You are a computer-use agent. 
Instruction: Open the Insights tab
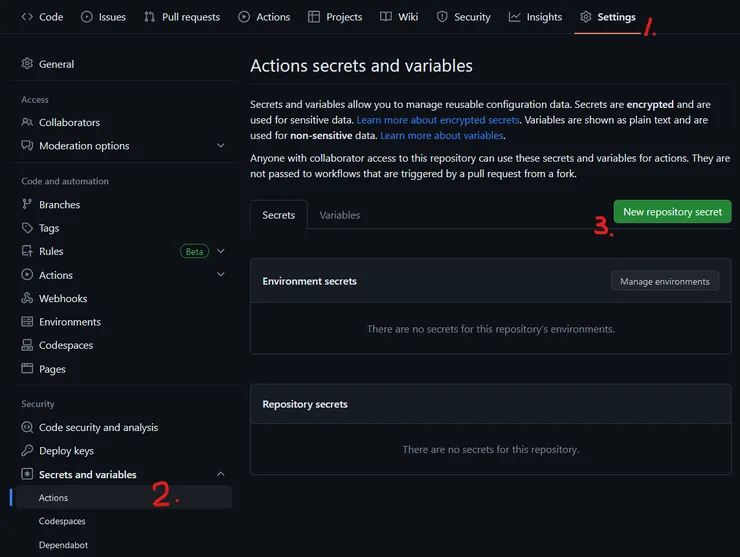pyautogui.click(x=535, y=17)
